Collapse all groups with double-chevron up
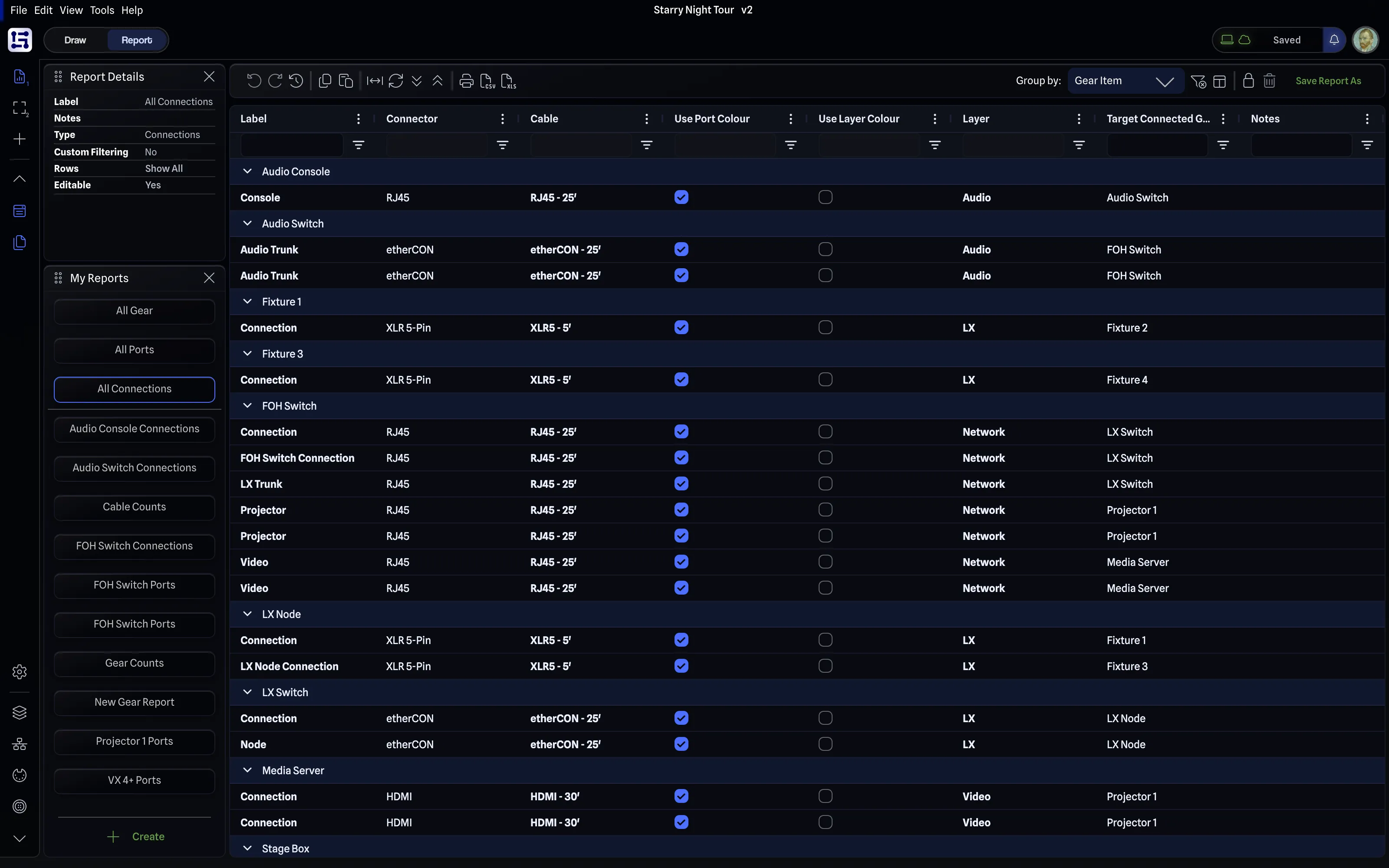Viewport: 1389px width, 868px height. pyautogui.click(x=438, y=81)
